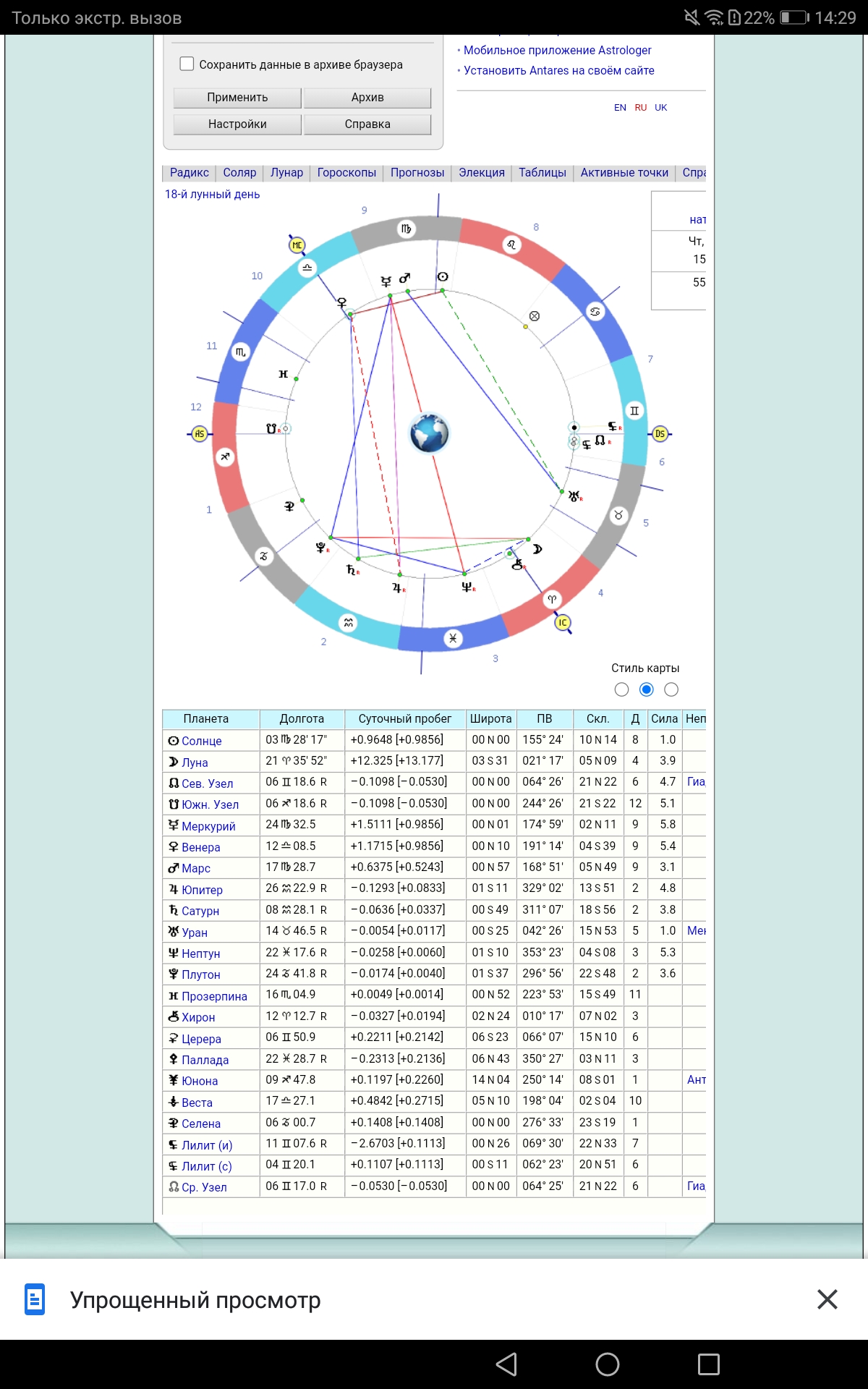This screenshot has width=868, height=1389.
Task: Click the Earth globe in chart center
Action: pyautogui.click(x=430, y=433)
